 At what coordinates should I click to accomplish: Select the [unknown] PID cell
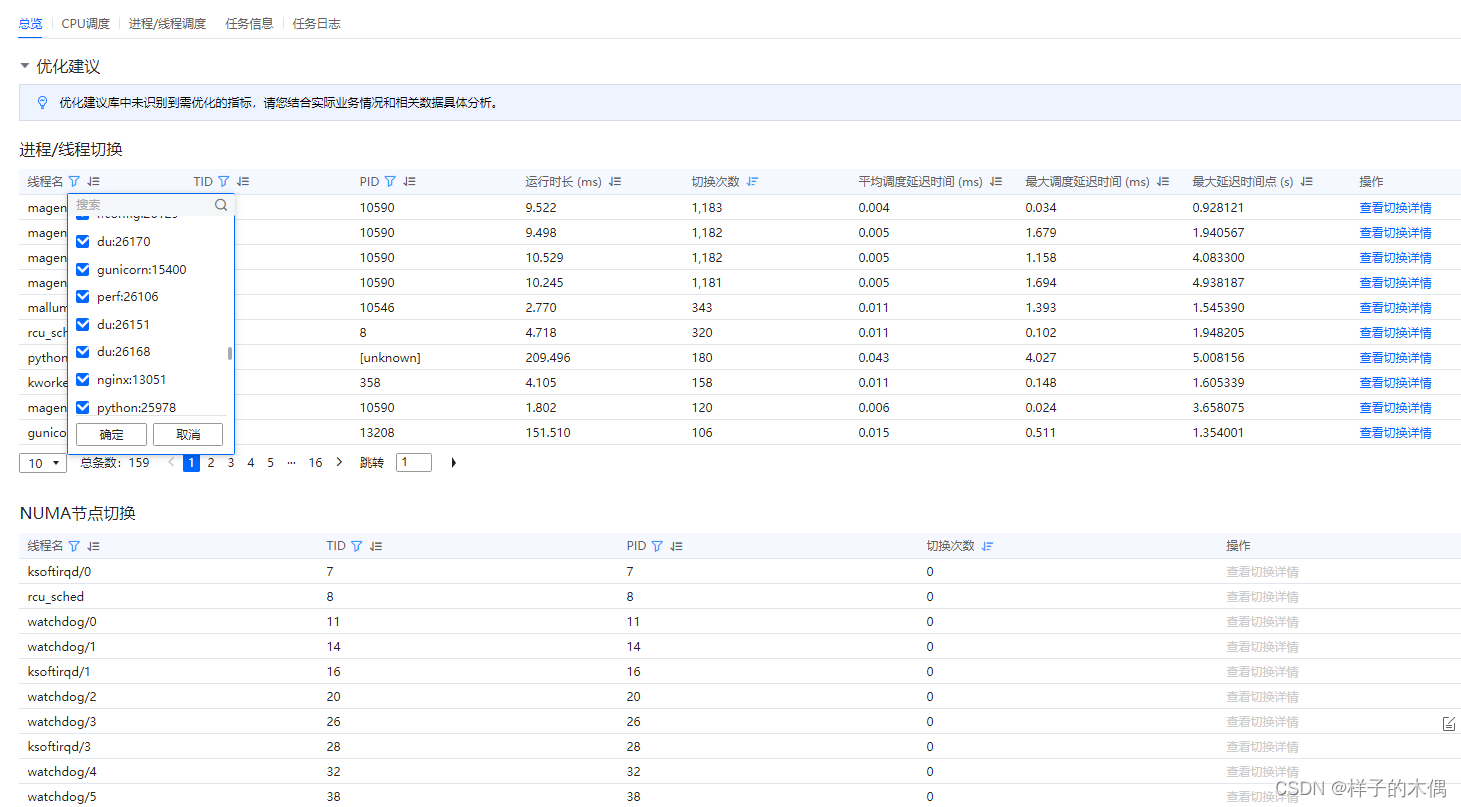(x=390, y=358)
